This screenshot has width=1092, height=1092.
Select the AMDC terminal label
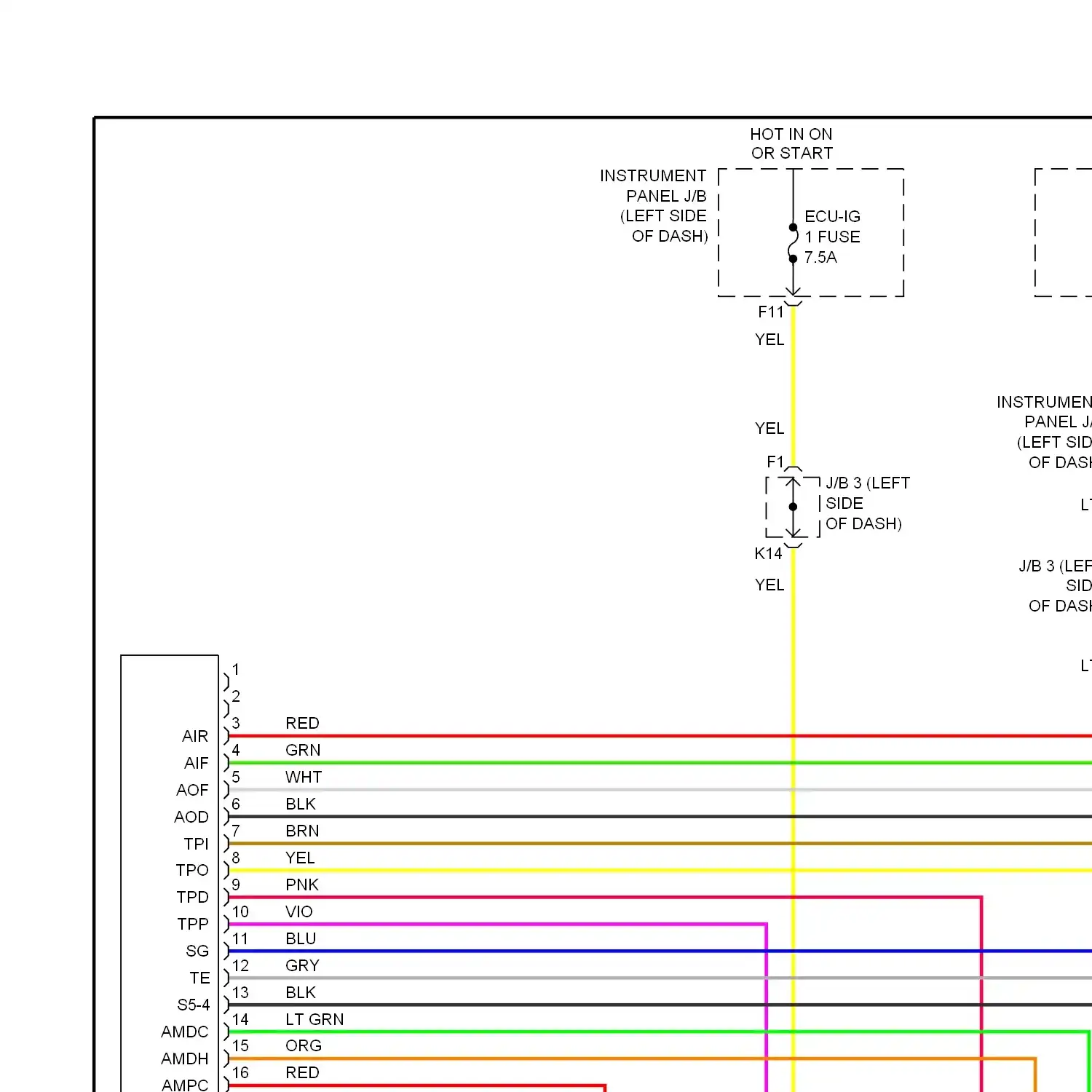click(x=185, y=1032)
